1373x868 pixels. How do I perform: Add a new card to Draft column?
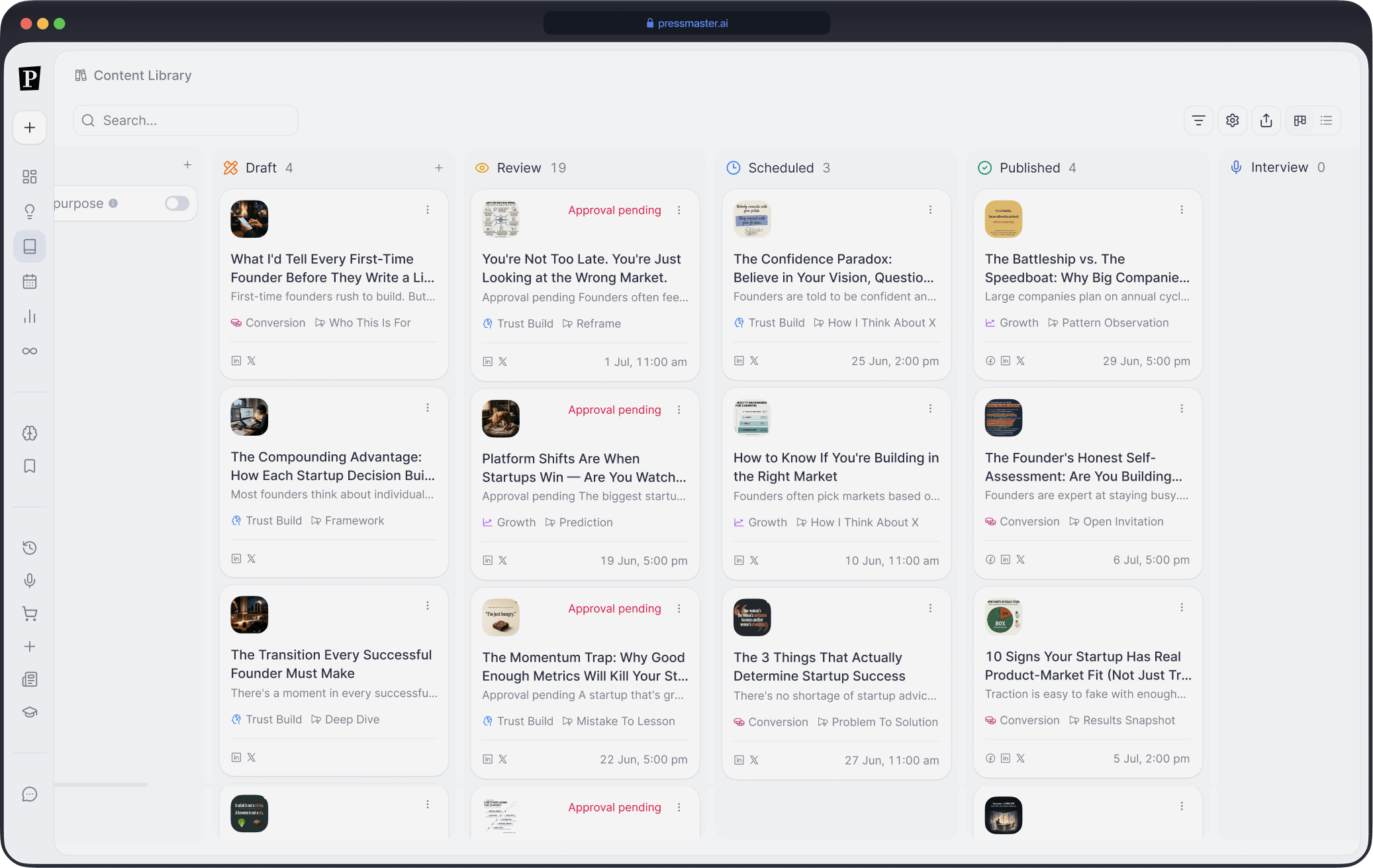pyautogui.click(x=439, y=168)
